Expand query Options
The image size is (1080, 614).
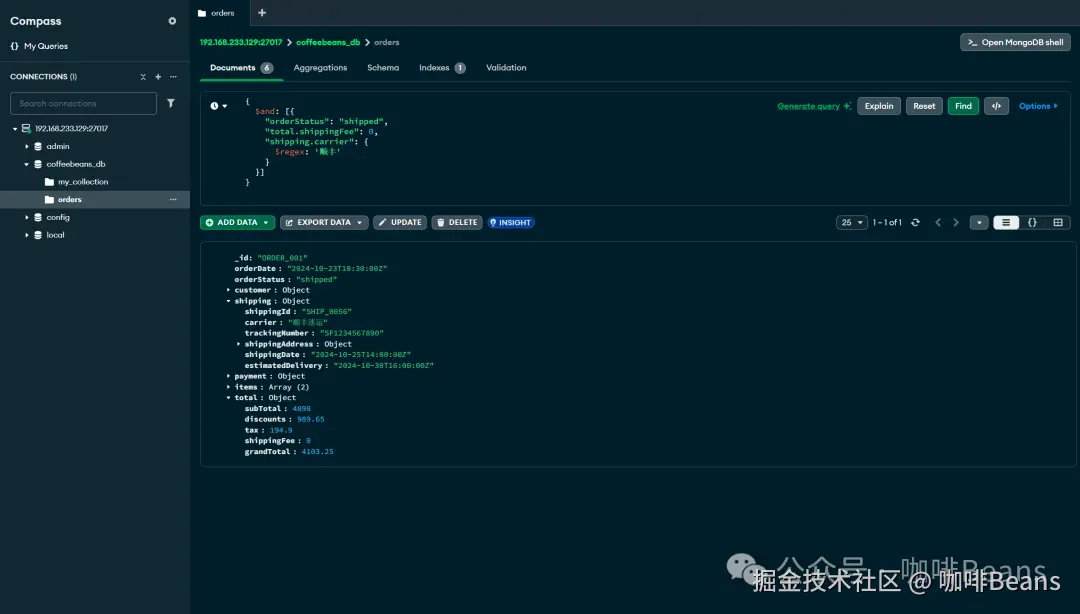point(1038,106)
